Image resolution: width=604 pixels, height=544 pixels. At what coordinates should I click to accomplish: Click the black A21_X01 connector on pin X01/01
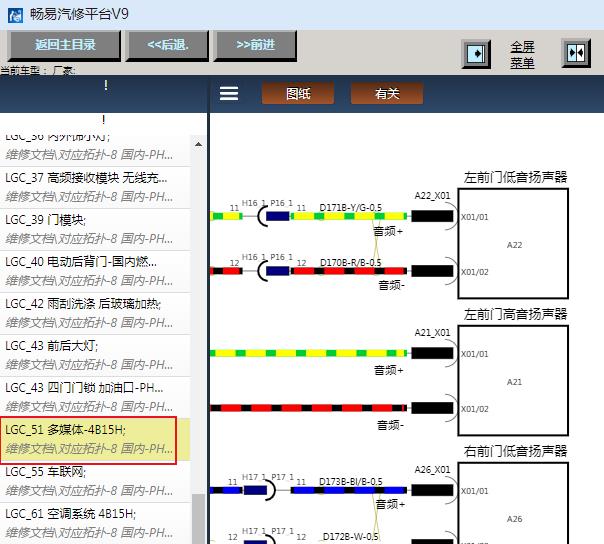click(x=432, y=353)
